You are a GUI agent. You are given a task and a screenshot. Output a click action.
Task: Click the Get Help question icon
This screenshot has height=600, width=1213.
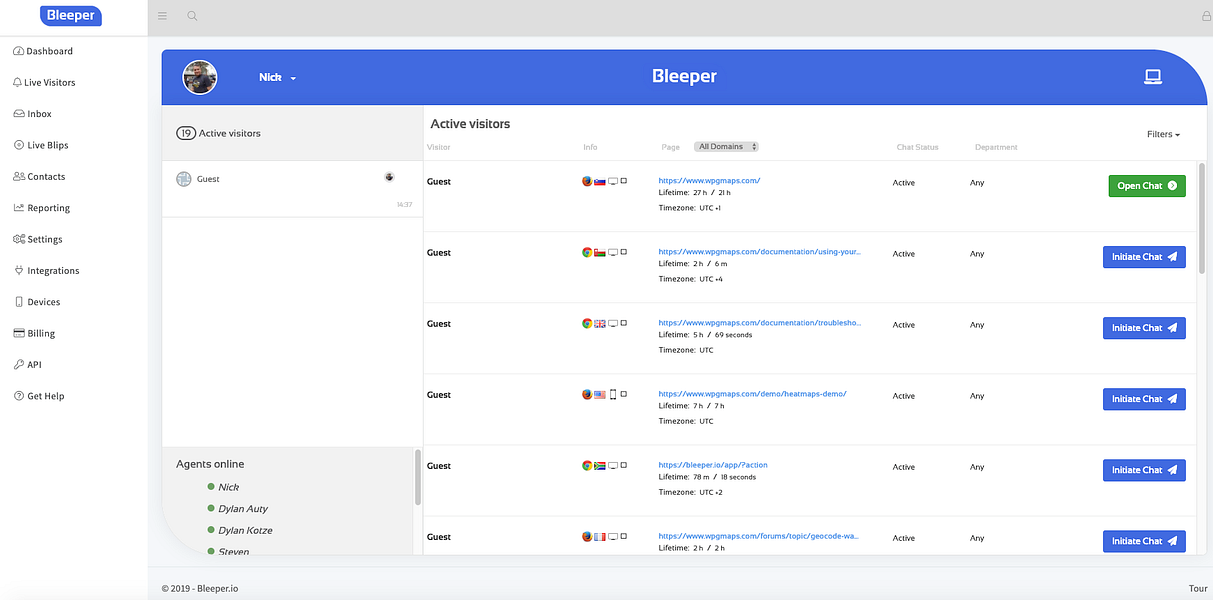tap(19, 396)
